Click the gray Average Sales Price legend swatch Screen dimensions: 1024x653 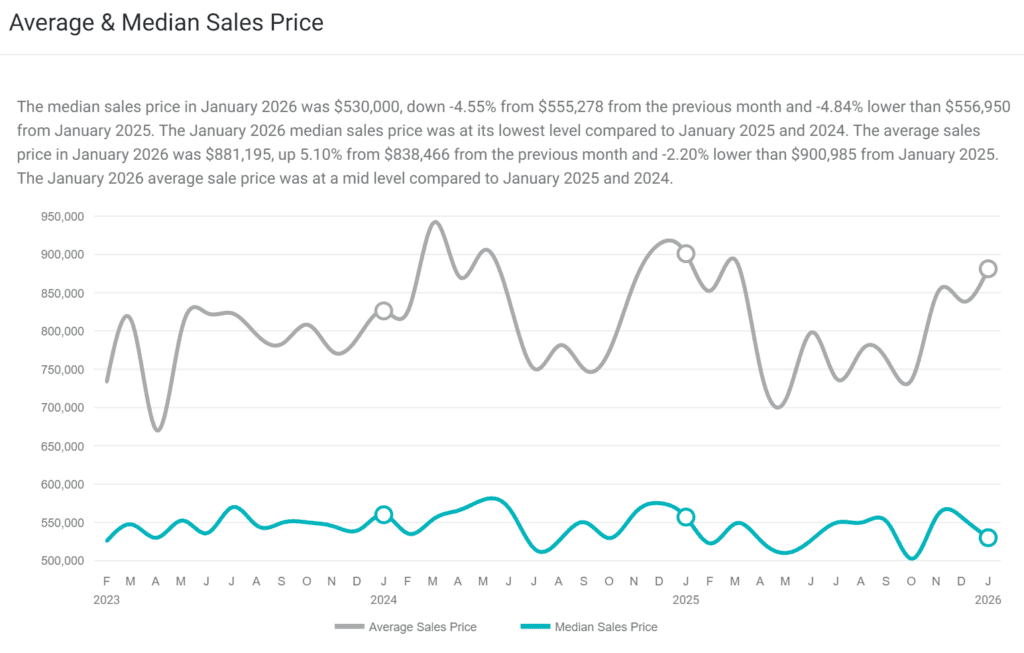tap(349, 627)
